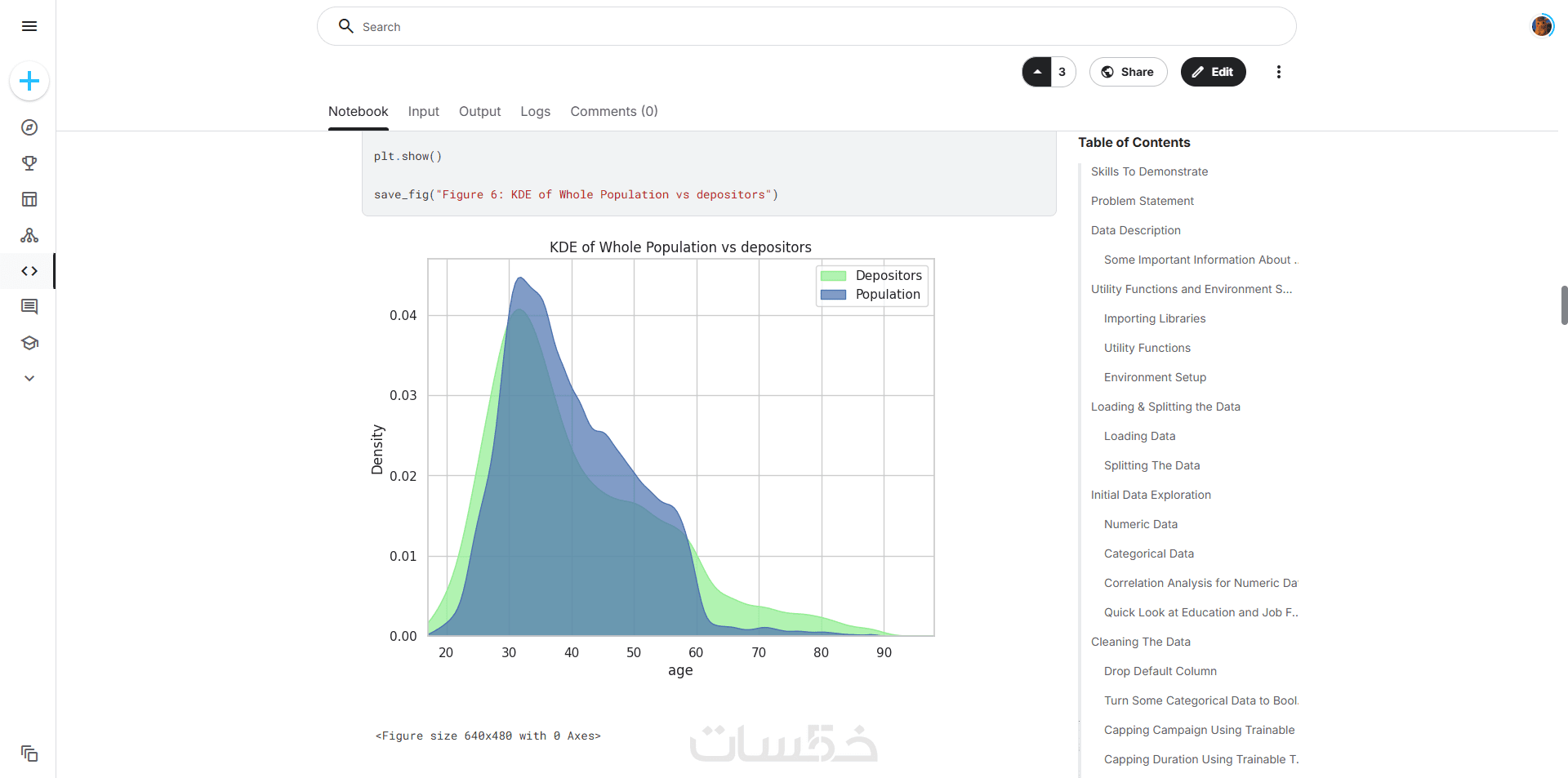
Task: Open the Home compass icon
Action: [29, 127]
